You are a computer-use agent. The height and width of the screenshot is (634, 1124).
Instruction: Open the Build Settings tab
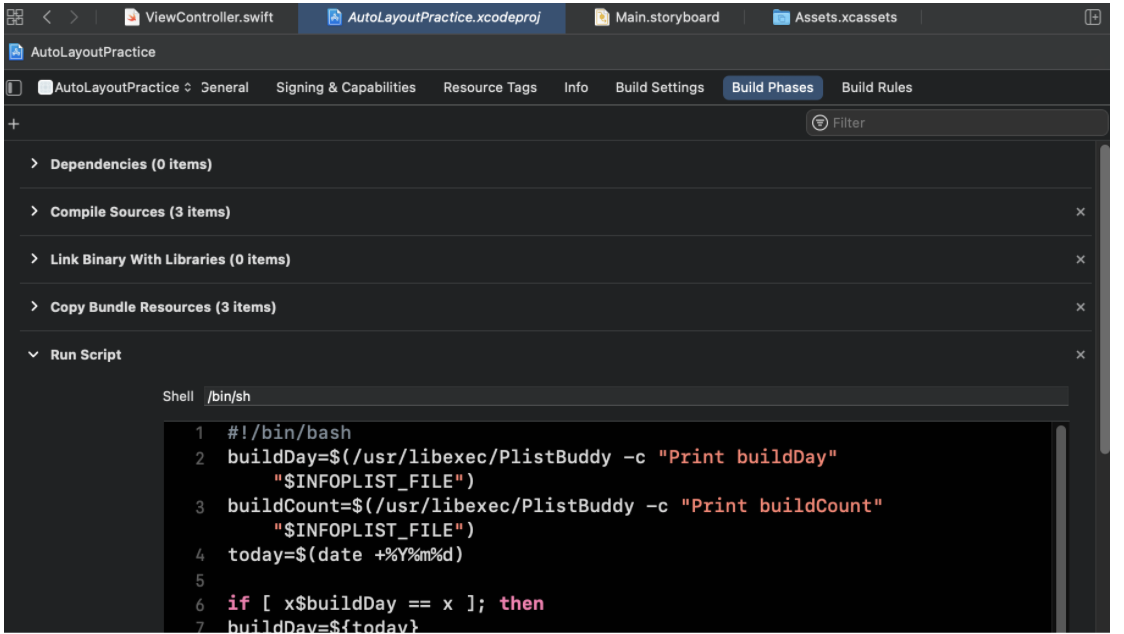(659, 87)
